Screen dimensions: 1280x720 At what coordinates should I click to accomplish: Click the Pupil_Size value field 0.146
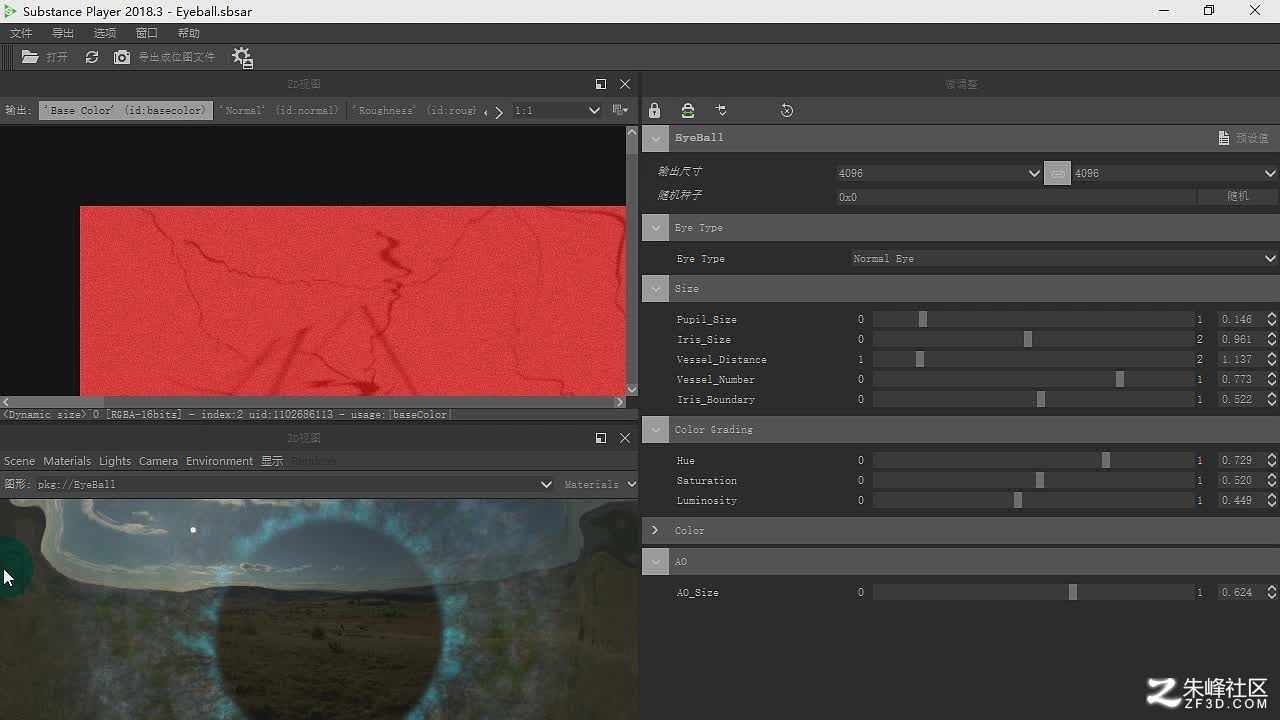pos(1240,320)
